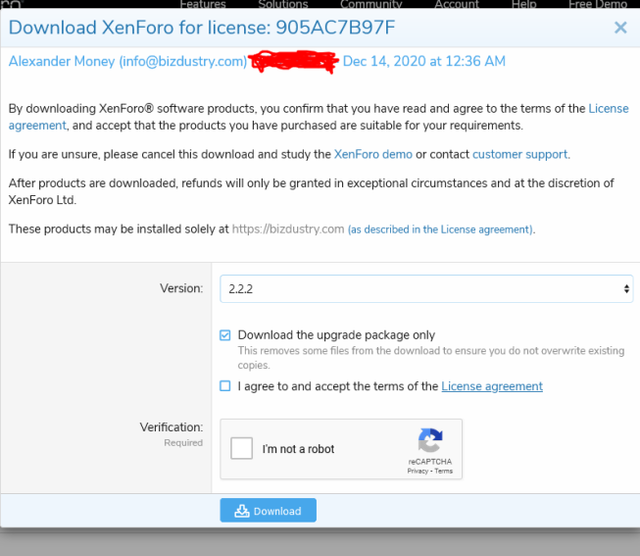Open the reCAPTCHA Terms link
Screen dimensions: 640x556
(444, 471)
